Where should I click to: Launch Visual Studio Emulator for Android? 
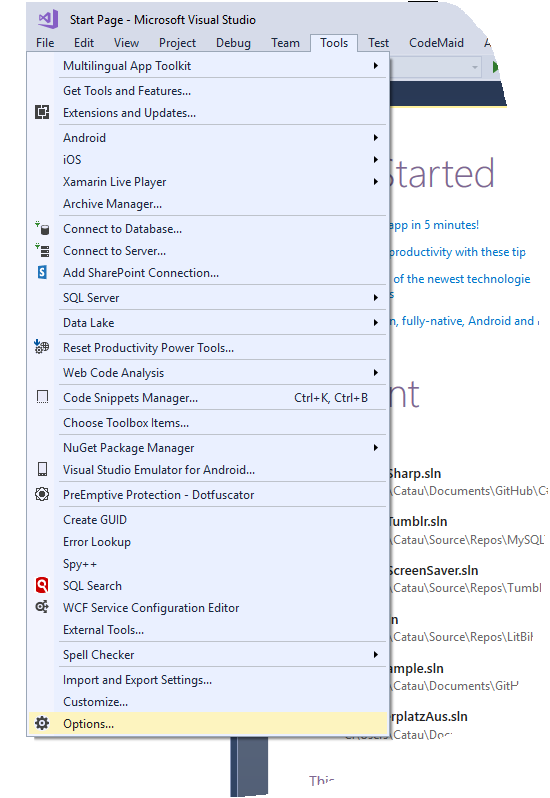pos(209,469)
